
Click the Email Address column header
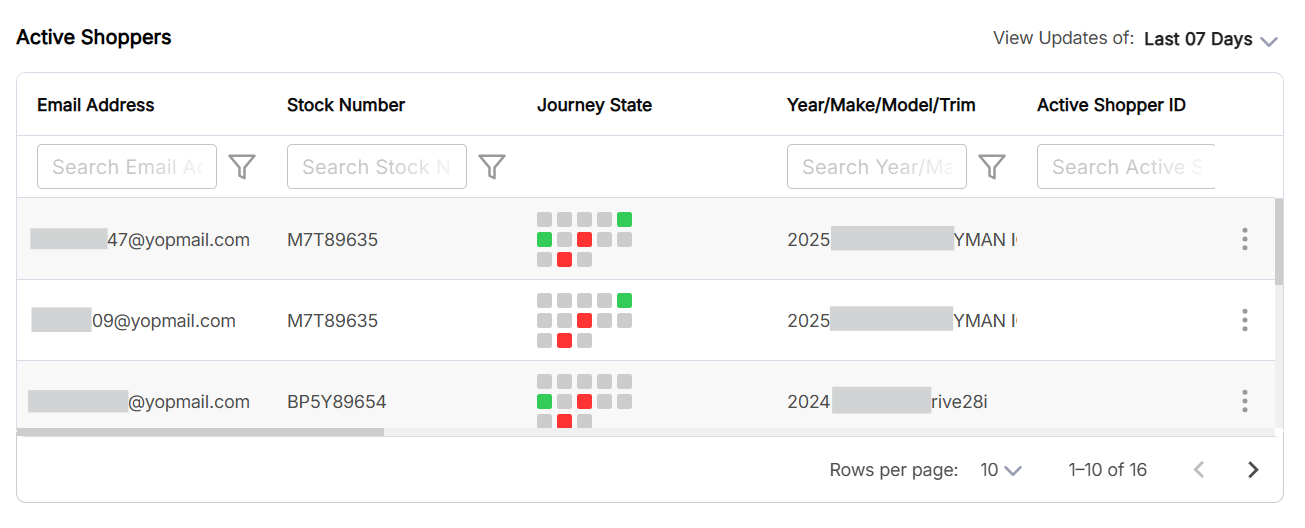click(96, 105)
